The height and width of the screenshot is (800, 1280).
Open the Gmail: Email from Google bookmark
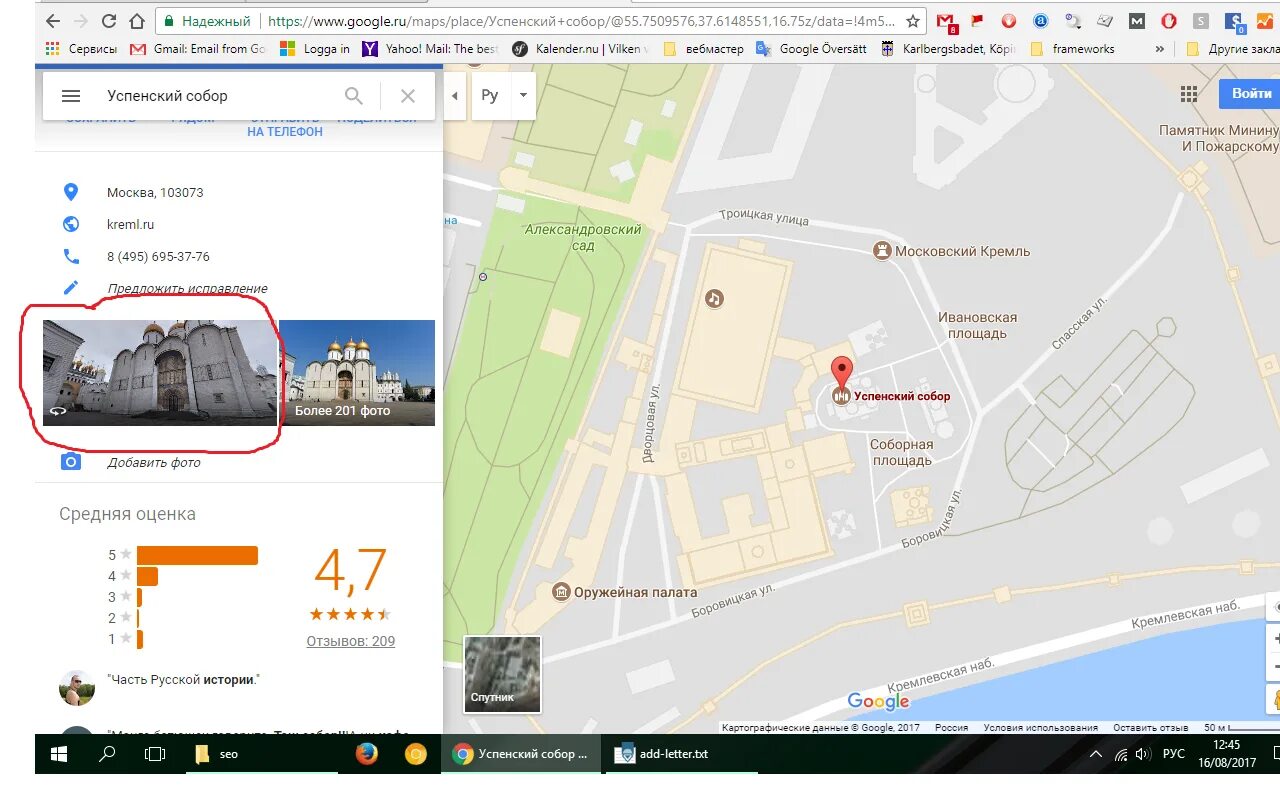point(198,48)
